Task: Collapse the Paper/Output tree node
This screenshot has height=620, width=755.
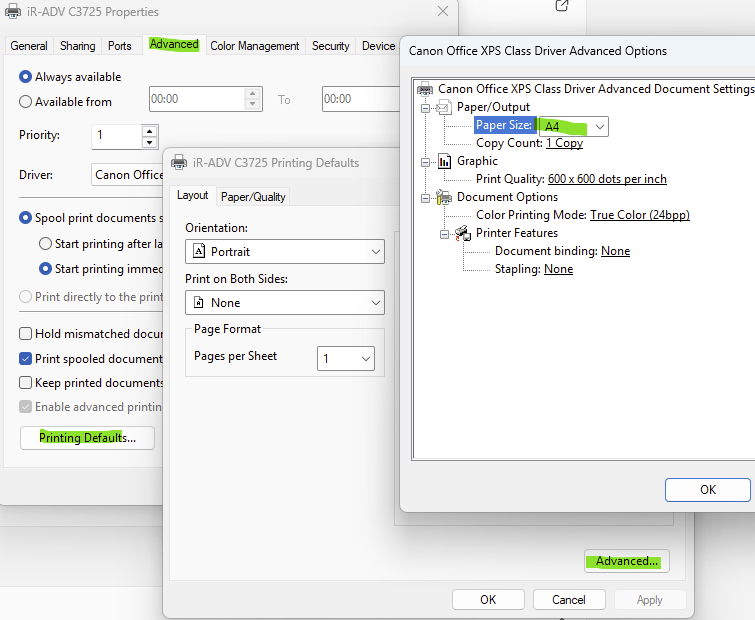Action: tap(425, 108)
